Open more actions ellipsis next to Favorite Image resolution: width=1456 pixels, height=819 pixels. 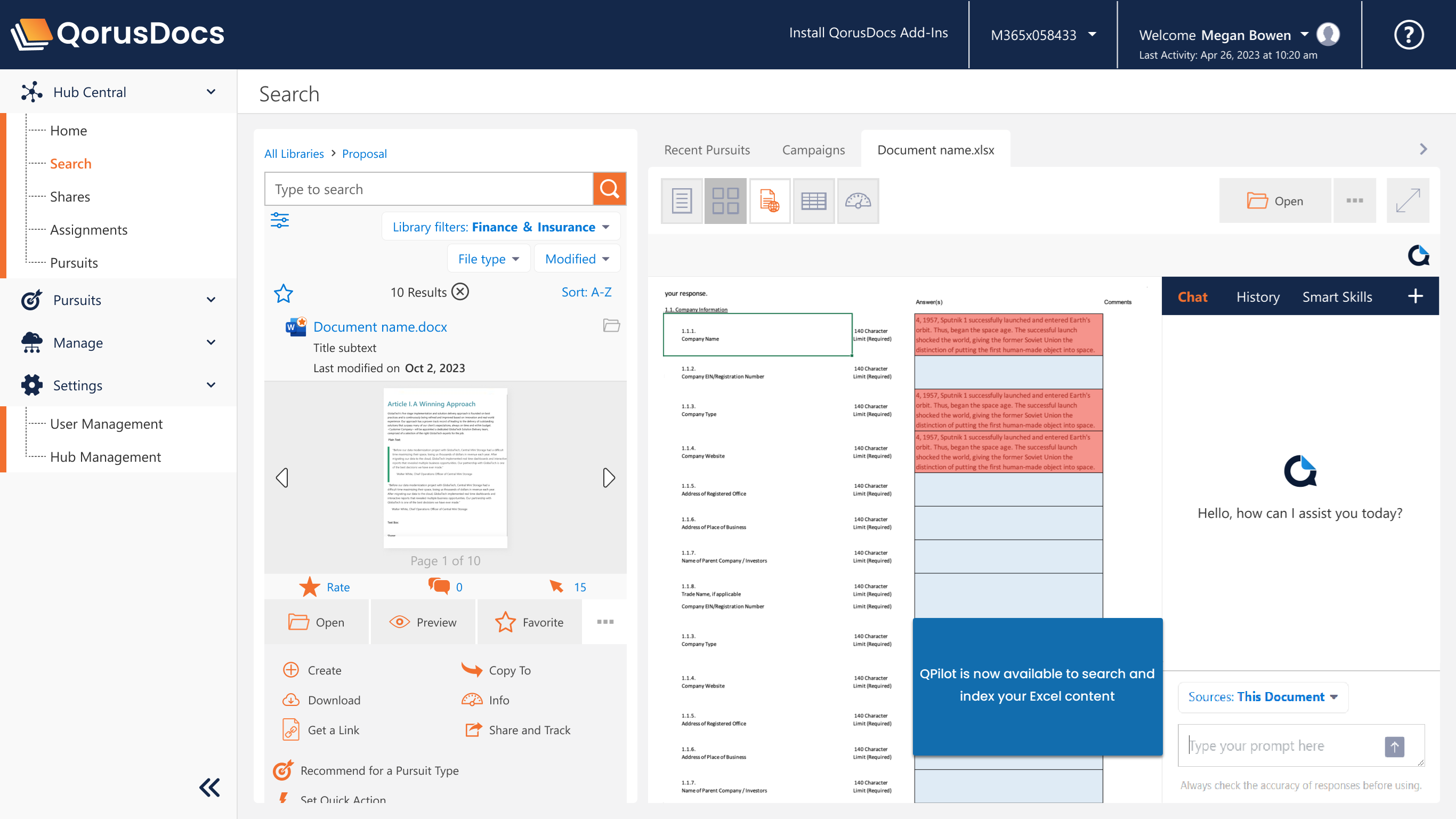pos(605,622)
